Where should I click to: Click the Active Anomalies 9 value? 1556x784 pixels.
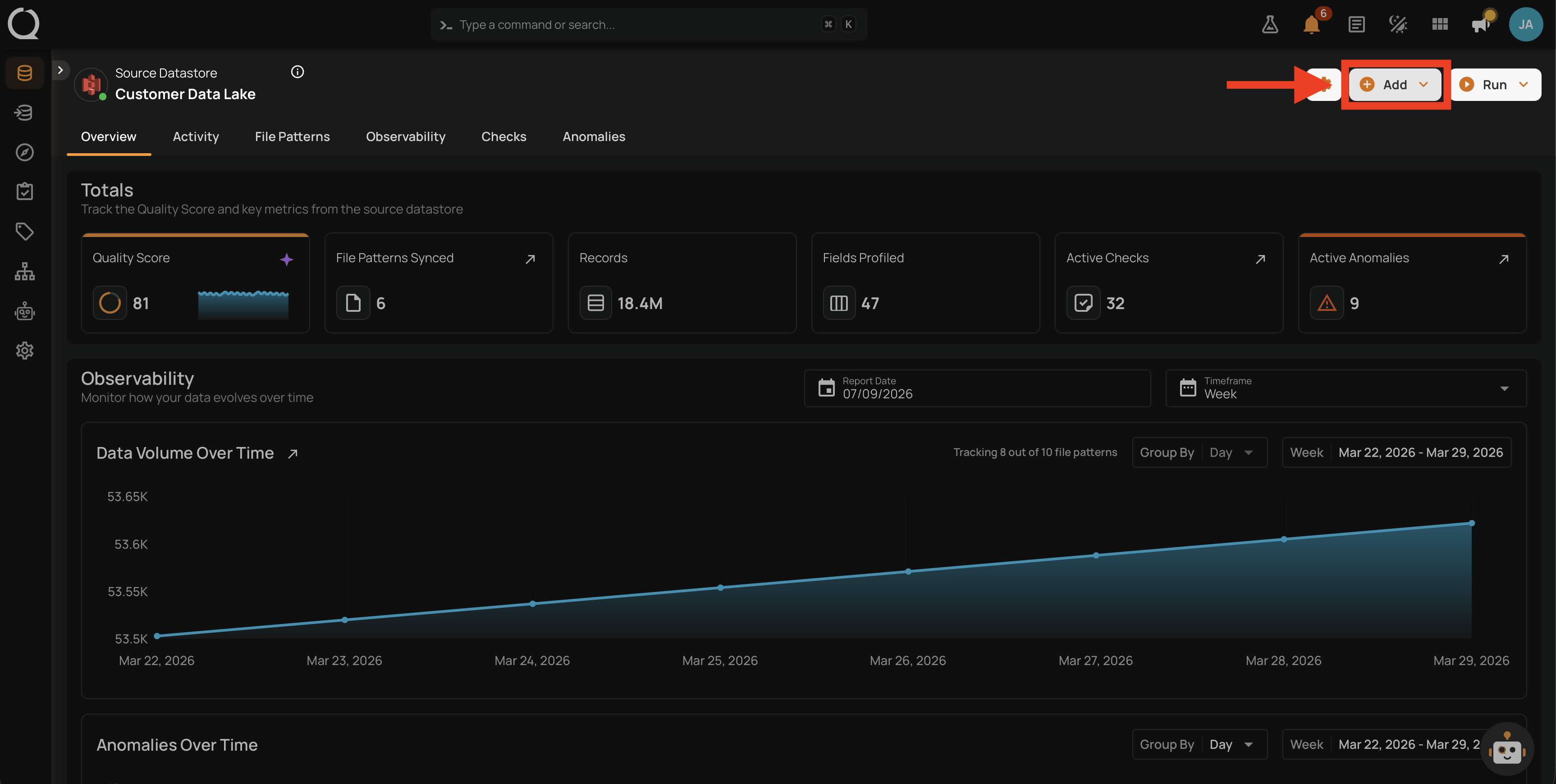click(x=1354, y=303)
